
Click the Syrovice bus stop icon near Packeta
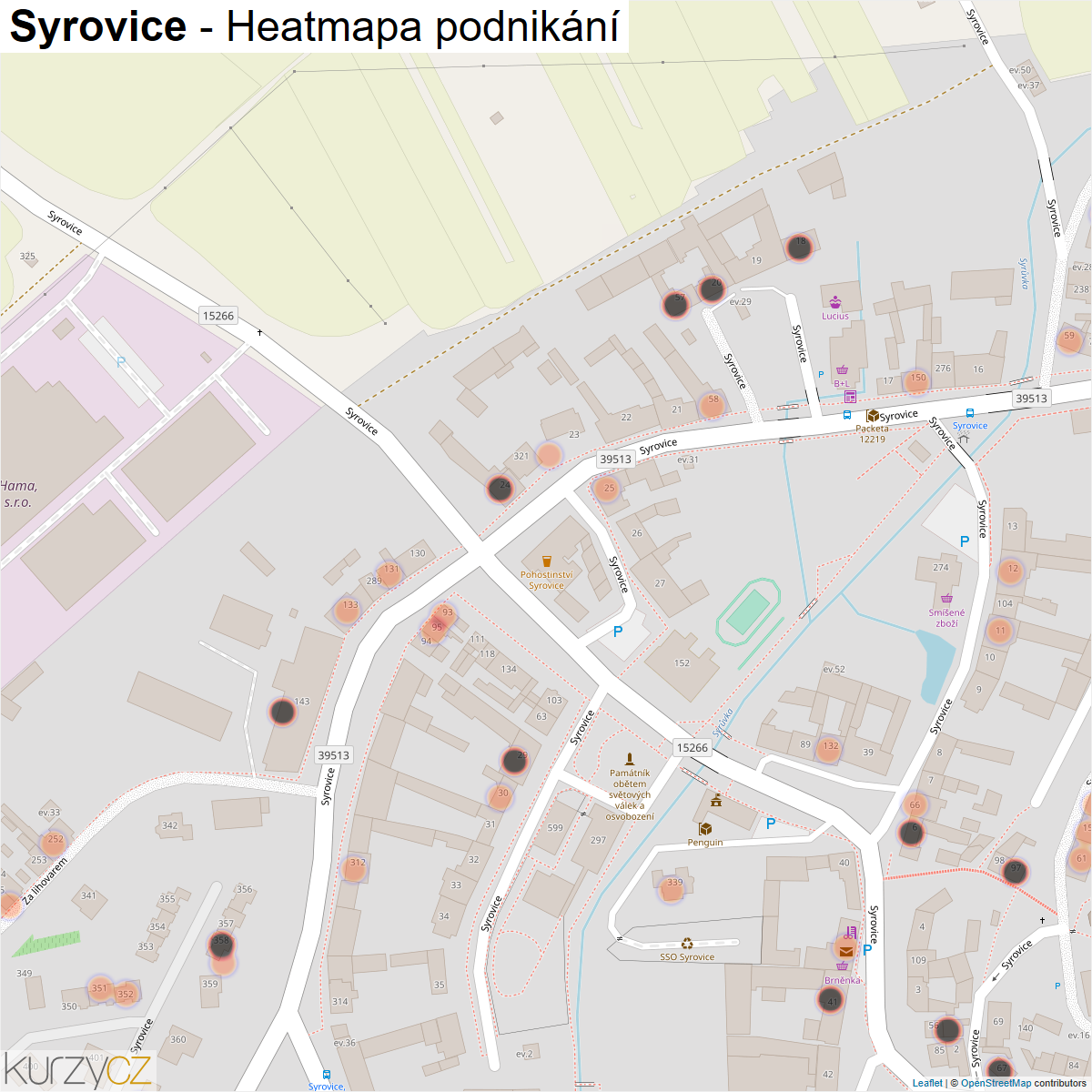pos(847,415)
